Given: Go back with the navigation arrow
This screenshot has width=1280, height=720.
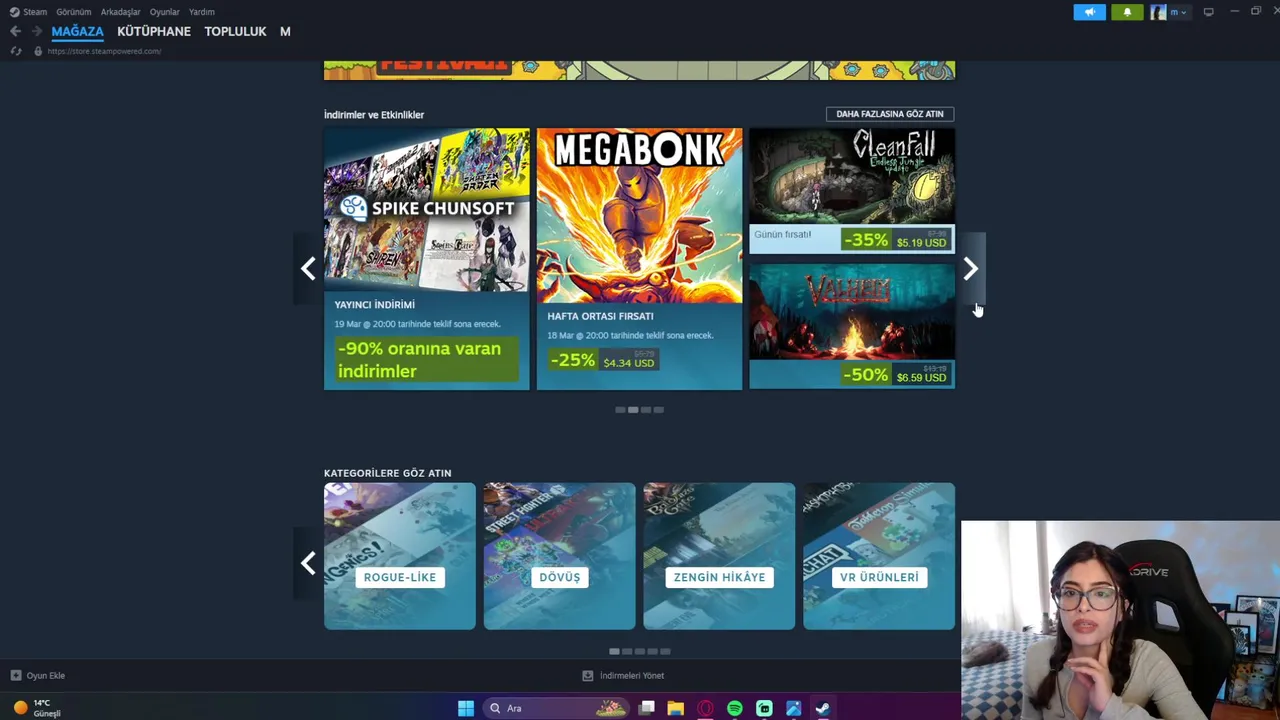Looking at the screenshot, I should point(15,31).
